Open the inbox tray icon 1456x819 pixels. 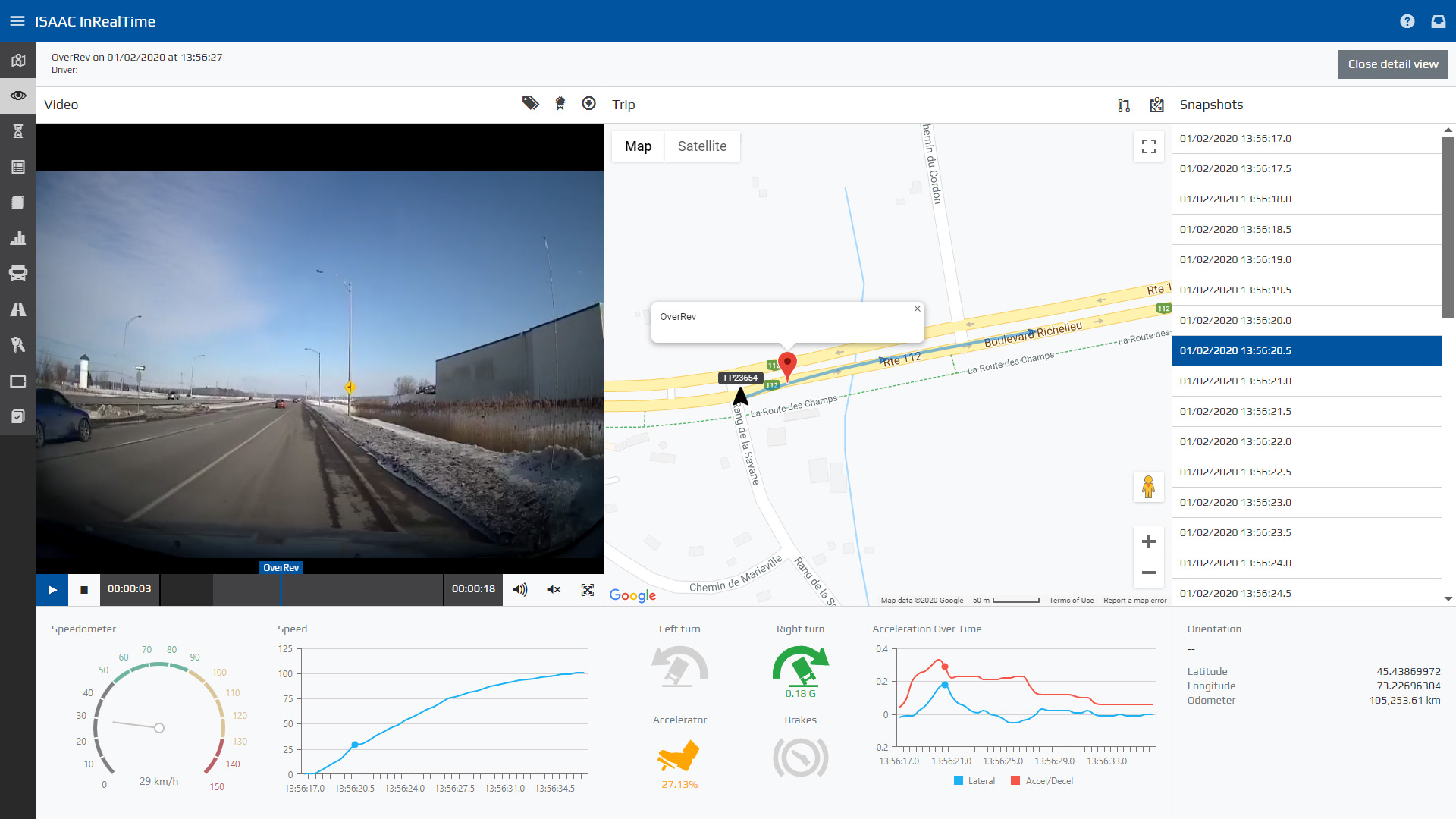[1439, 21]
